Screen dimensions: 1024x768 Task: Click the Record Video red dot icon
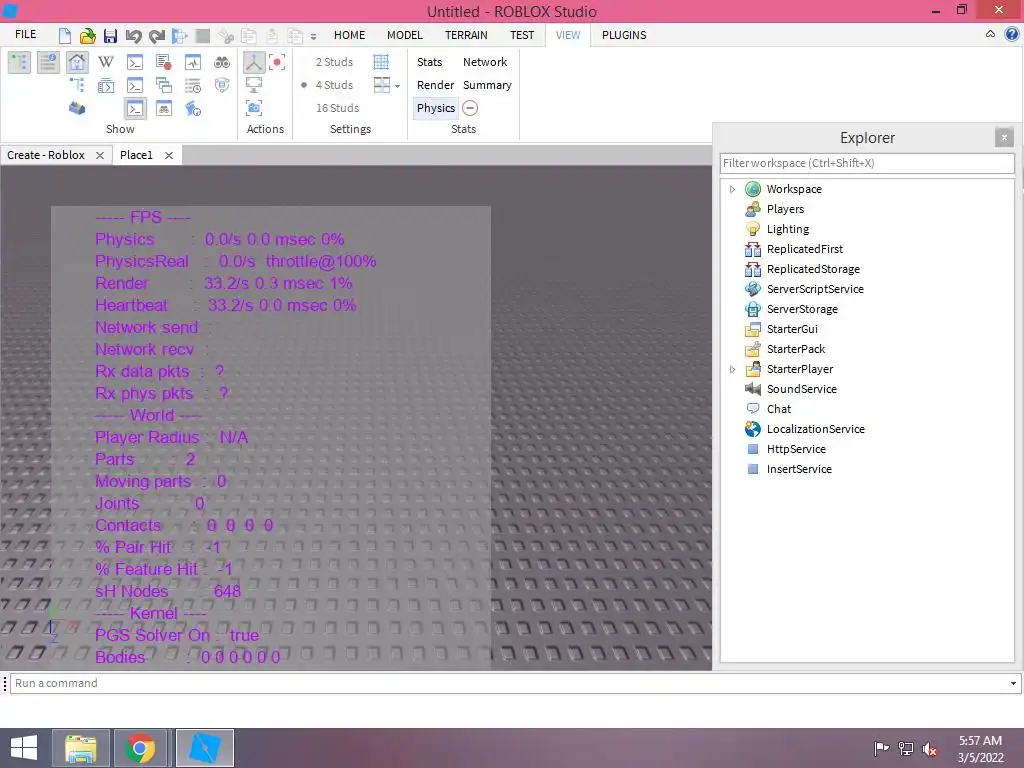click(x=277, y=62)
